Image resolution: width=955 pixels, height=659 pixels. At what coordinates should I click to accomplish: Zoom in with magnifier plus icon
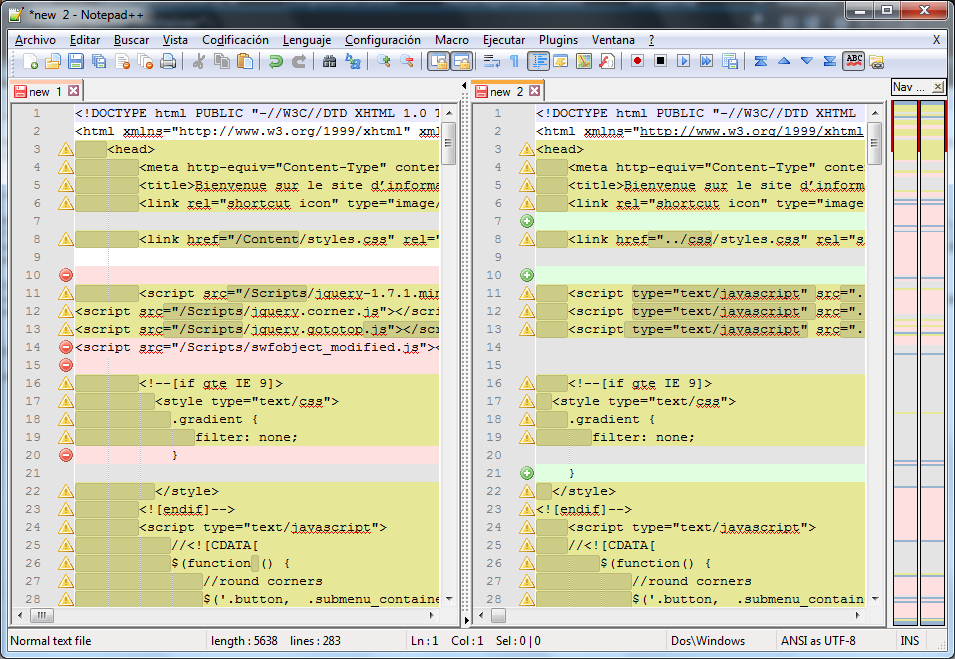click(384, 62)
